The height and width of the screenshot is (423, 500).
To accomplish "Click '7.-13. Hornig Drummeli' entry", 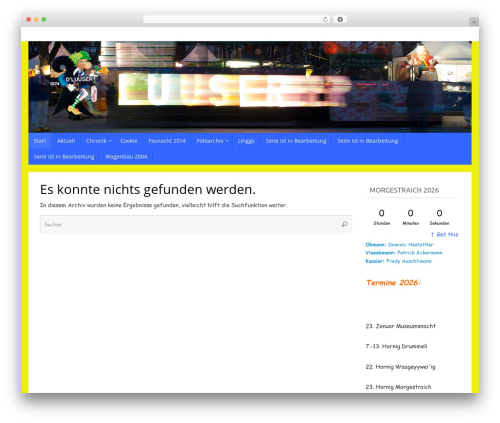I will (x=396, y=346).
